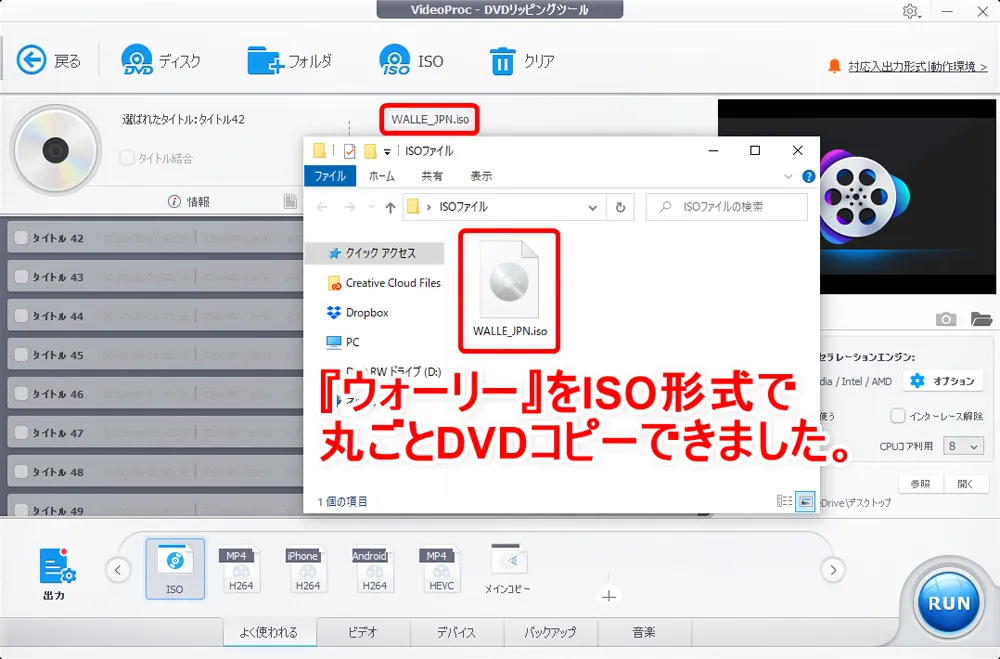The height and width of the screenshot is (659, 1000).
Task: Check タイトル 42 checkbox
Action: (21, 237)
